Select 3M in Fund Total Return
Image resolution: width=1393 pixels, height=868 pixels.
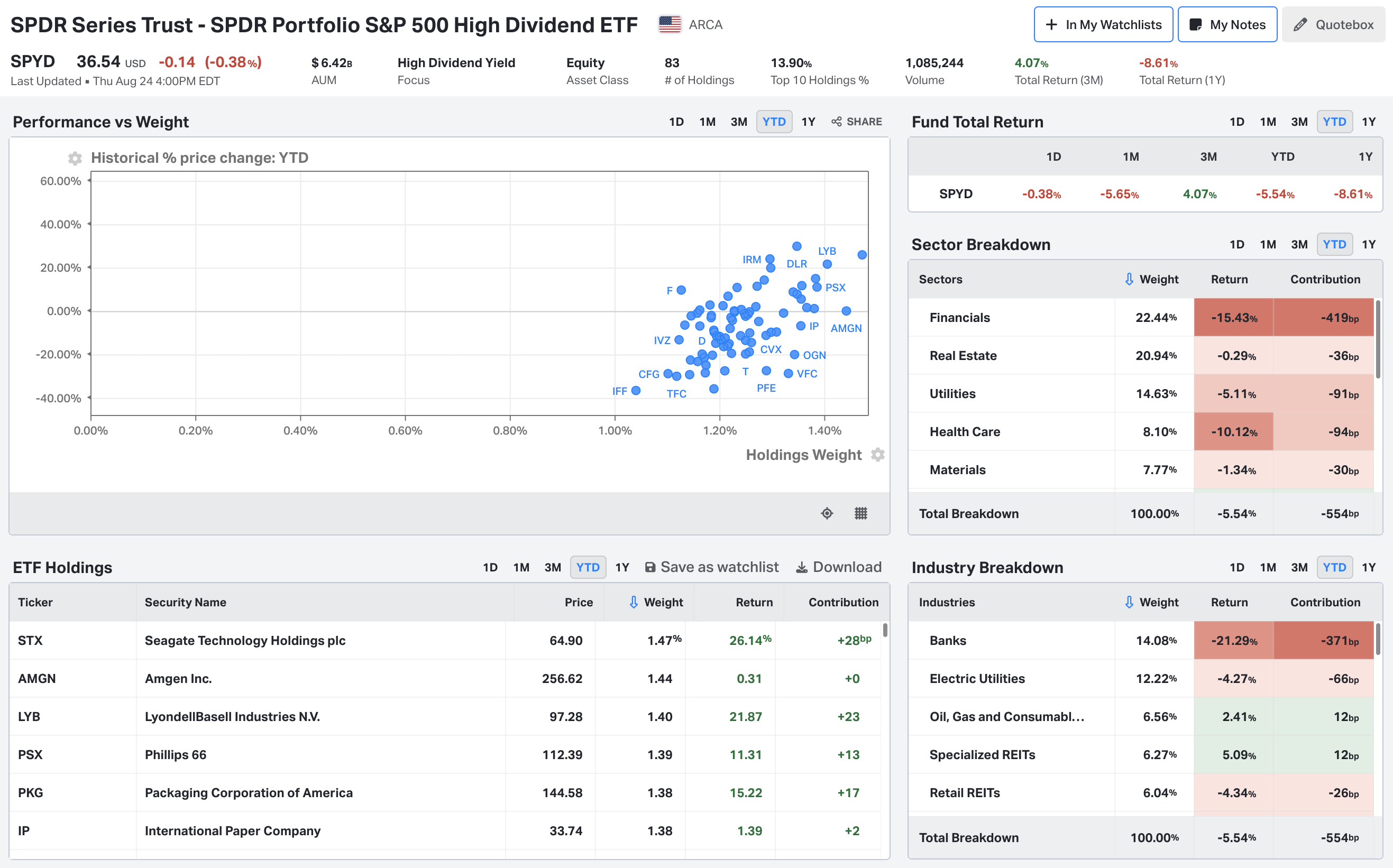click(1299, 122)
